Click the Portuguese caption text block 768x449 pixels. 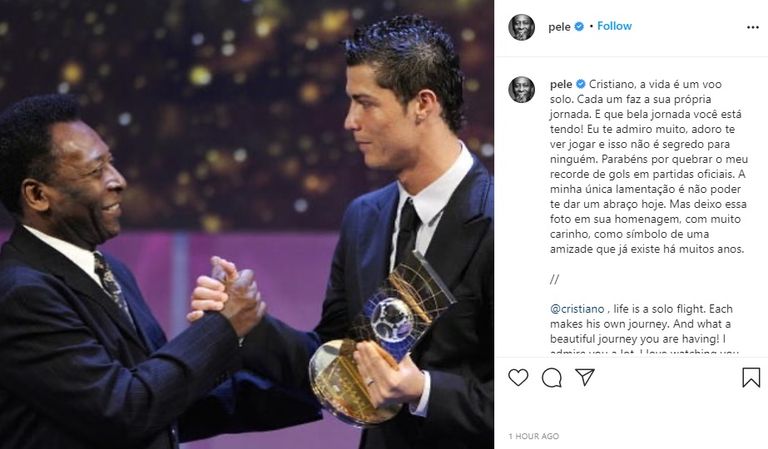point(648,166)
